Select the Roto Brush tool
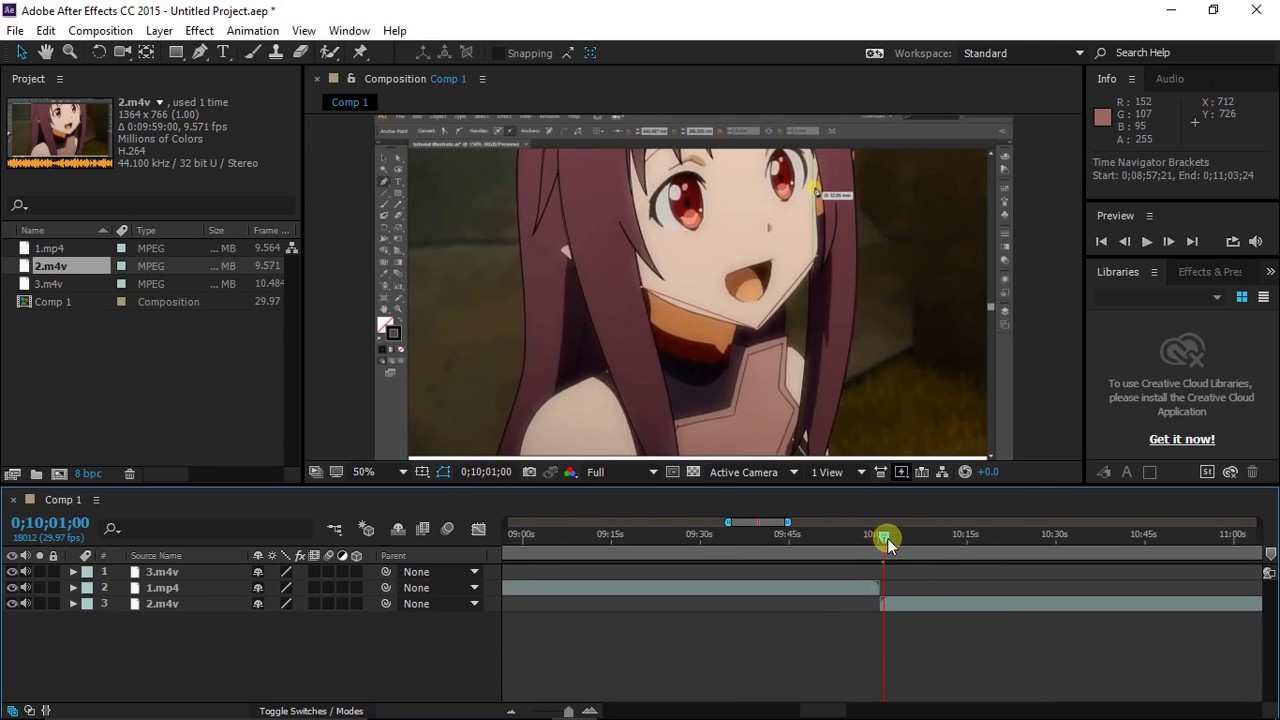 [x=329, y=53]
